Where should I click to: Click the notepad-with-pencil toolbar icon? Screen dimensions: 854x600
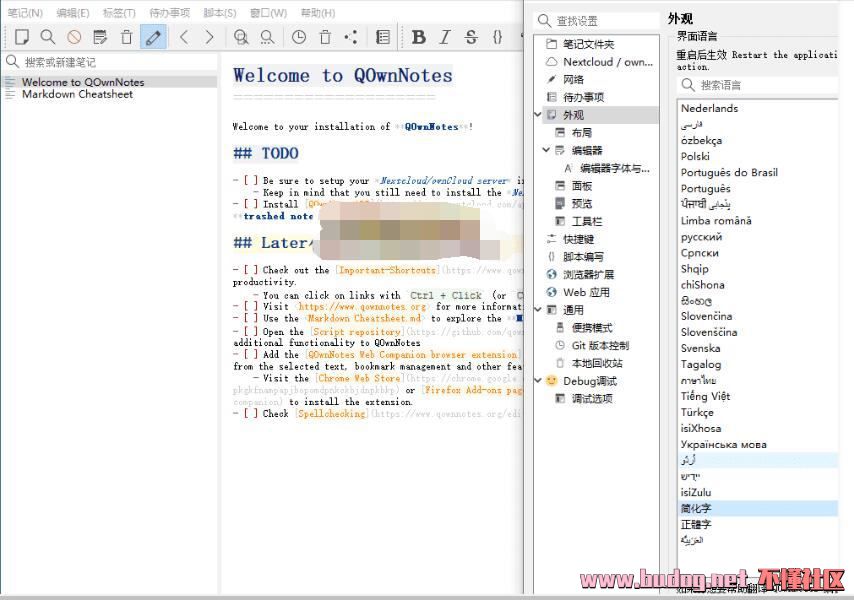click(100, 37)
